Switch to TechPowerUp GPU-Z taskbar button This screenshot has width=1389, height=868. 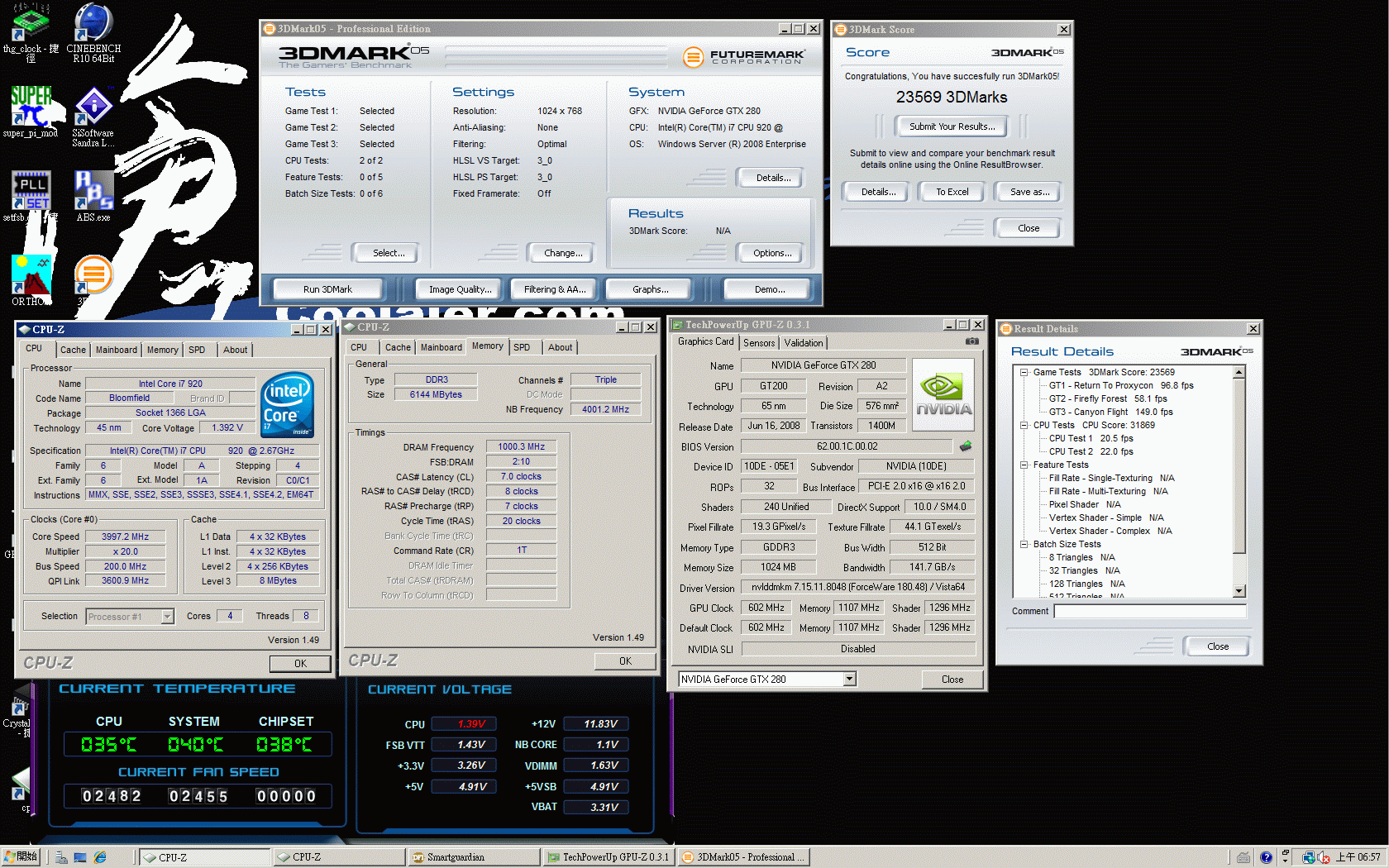coord(609,857)
